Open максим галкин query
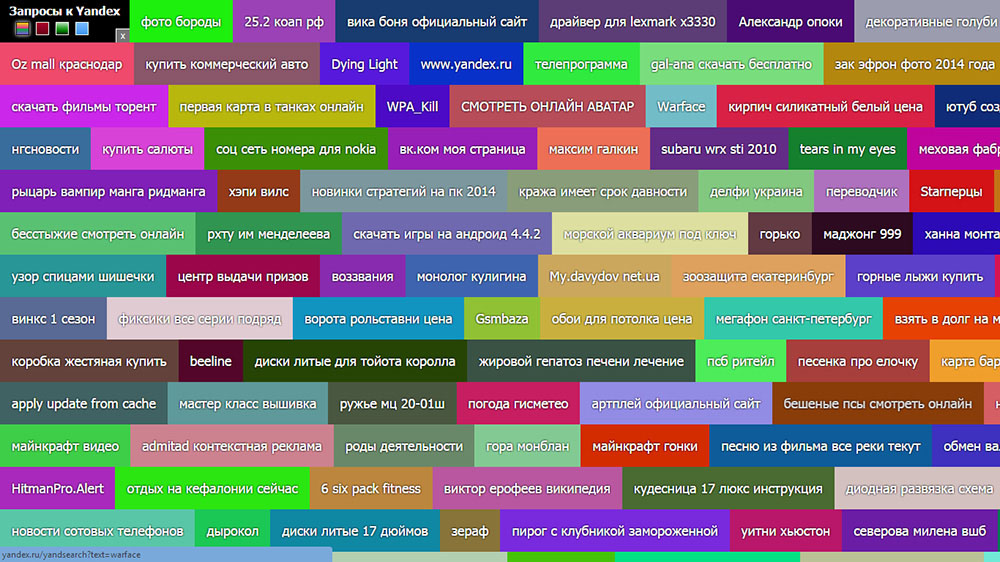 tap(594, 149)
